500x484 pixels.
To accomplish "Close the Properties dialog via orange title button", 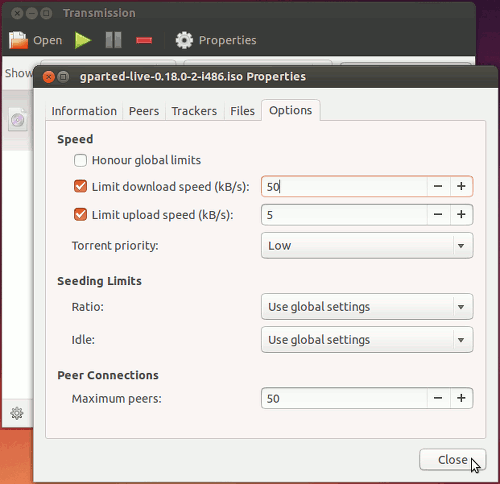I will pyautogui.click(x=49, y=77).
